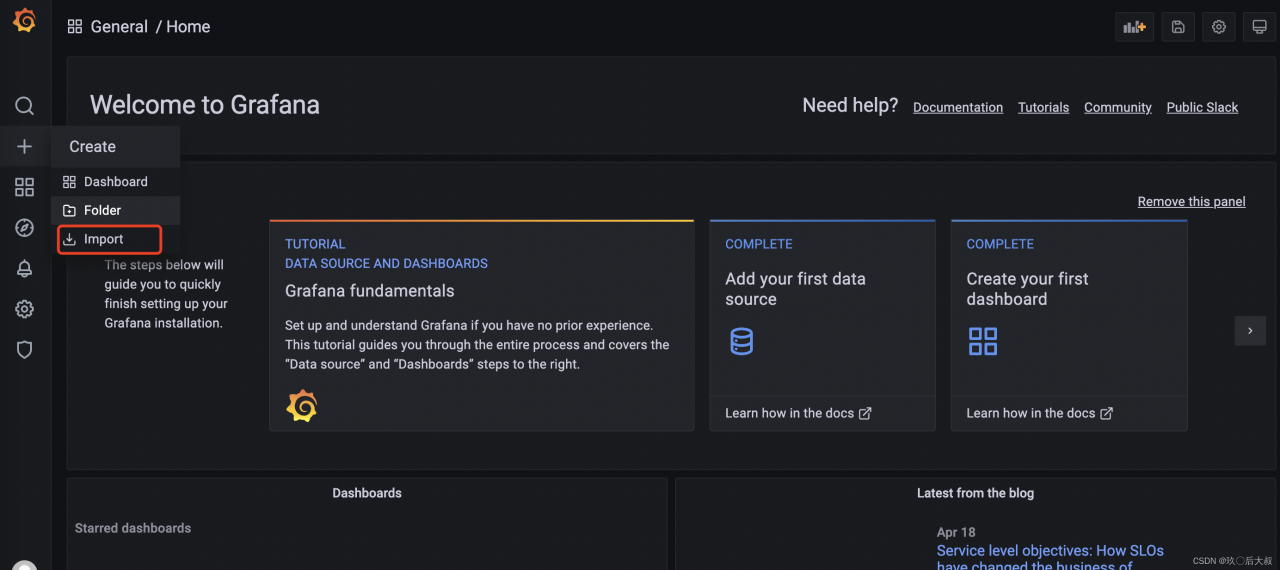Click the Latest from the blog panel title

[x=975, y=493]
